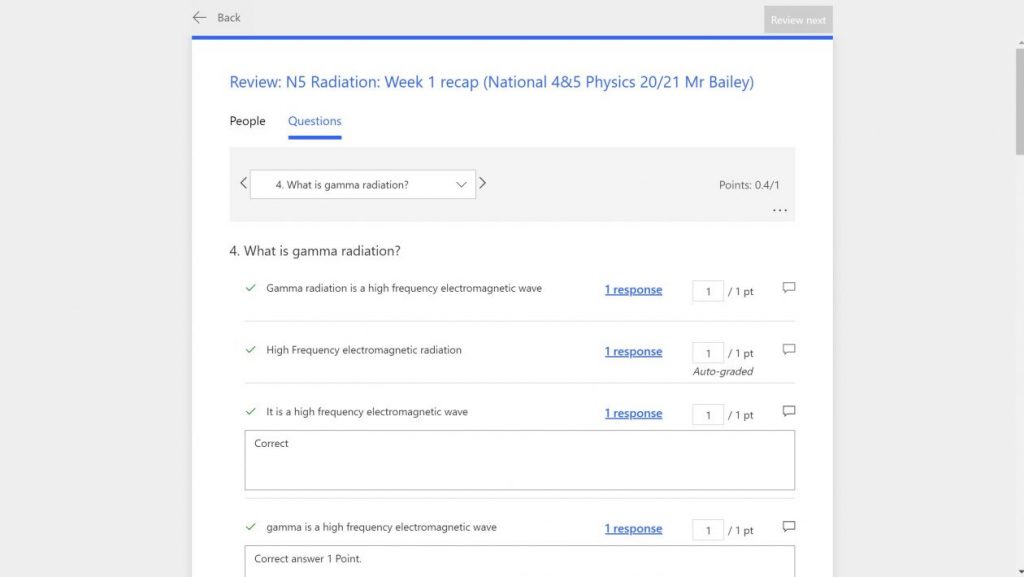Click the left chevron for the previous question
The width and height of the screenshot is (1024, 577).
[243, 183]
